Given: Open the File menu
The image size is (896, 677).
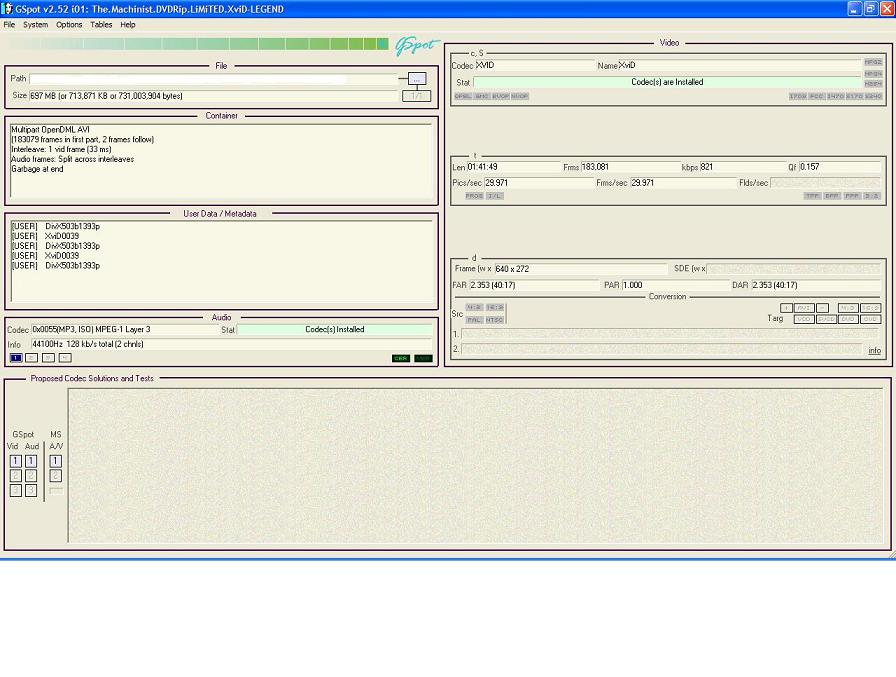Looking at the screenshot, I should point(9,25).
